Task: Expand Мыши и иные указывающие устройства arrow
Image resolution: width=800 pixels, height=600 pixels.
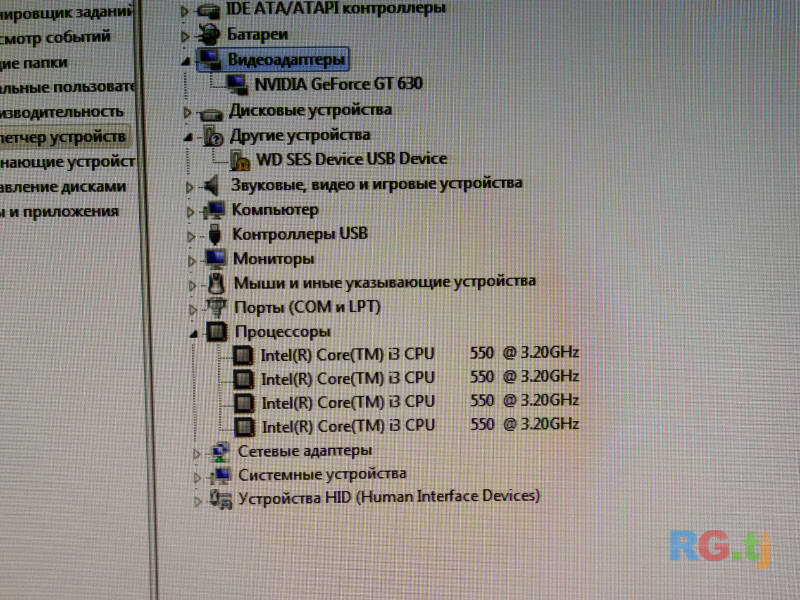Action: click(192, 285)
